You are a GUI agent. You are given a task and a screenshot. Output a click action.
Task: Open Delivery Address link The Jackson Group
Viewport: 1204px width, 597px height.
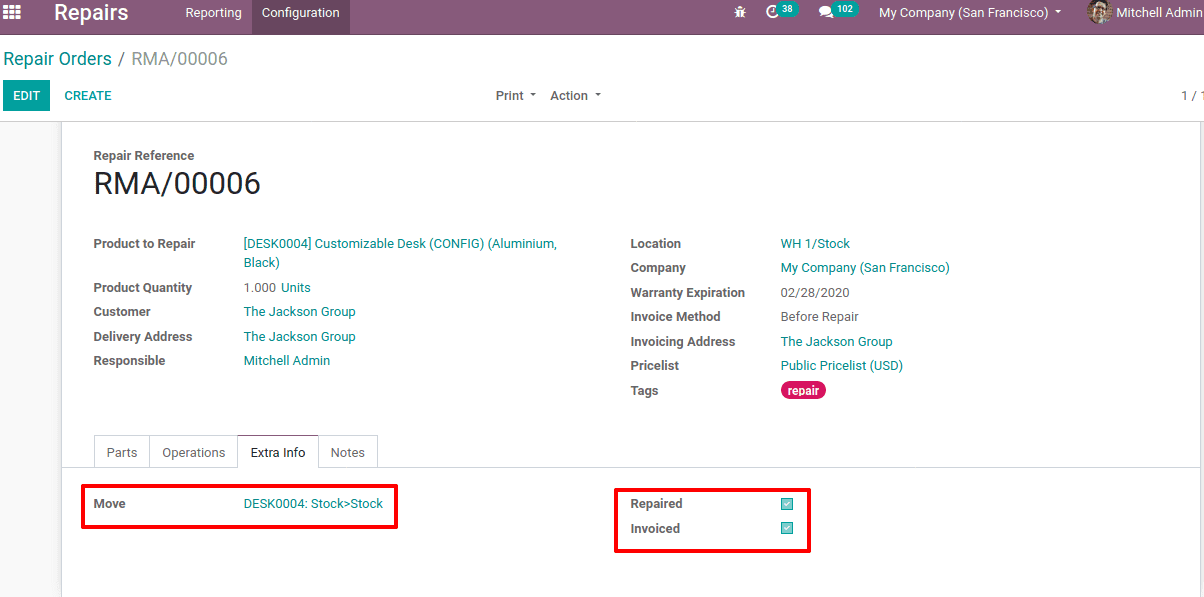(299, 337)
